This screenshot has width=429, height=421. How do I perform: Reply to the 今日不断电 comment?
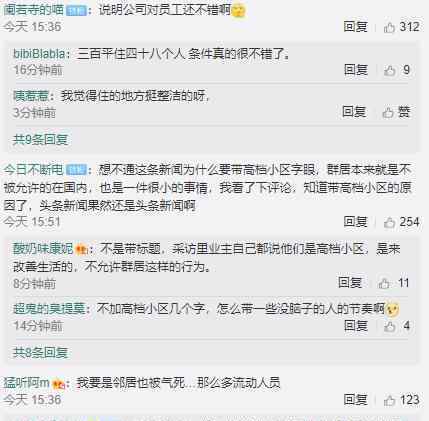[x=355, y=222]
